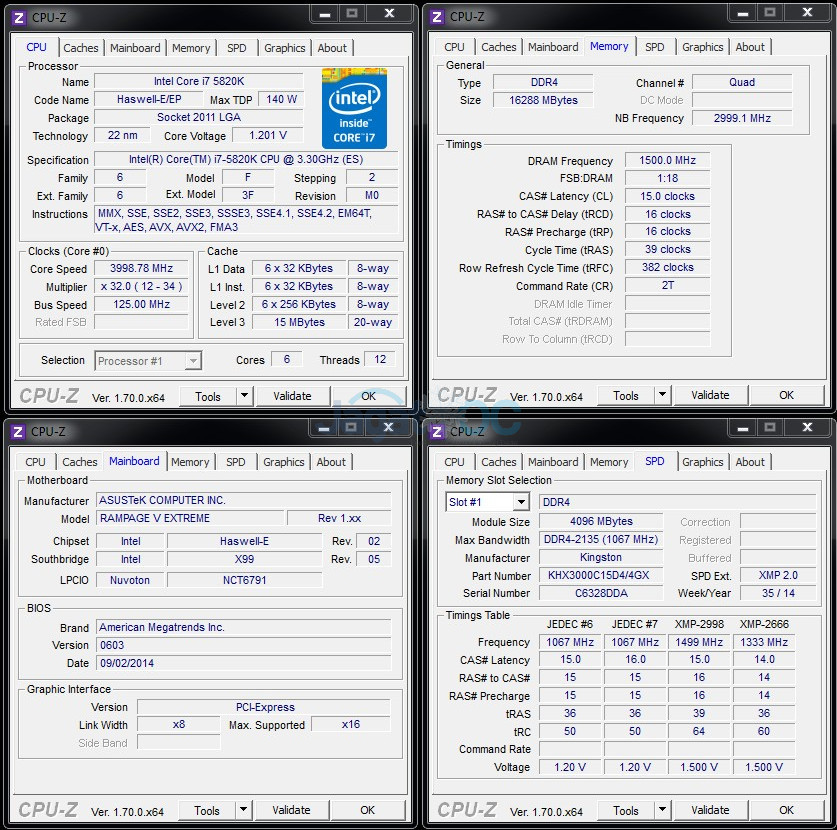Open Caches tab in the Memory window

tap(499, 47)
